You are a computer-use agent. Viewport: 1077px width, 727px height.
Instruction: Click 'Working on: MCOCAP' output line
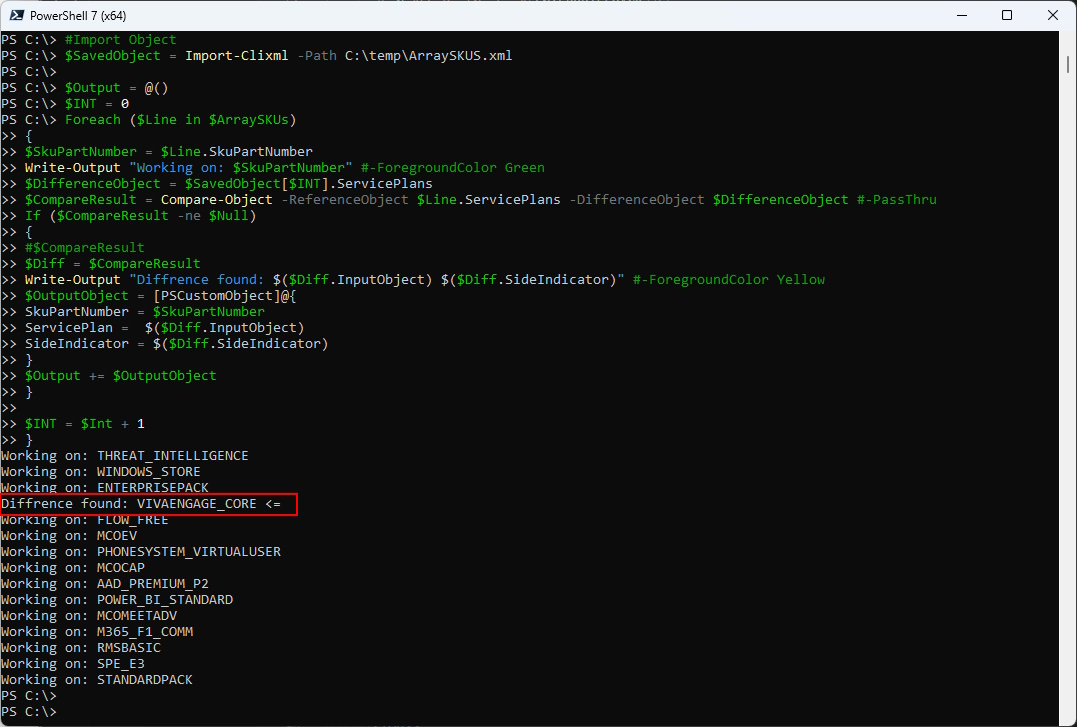coord(73,568)
